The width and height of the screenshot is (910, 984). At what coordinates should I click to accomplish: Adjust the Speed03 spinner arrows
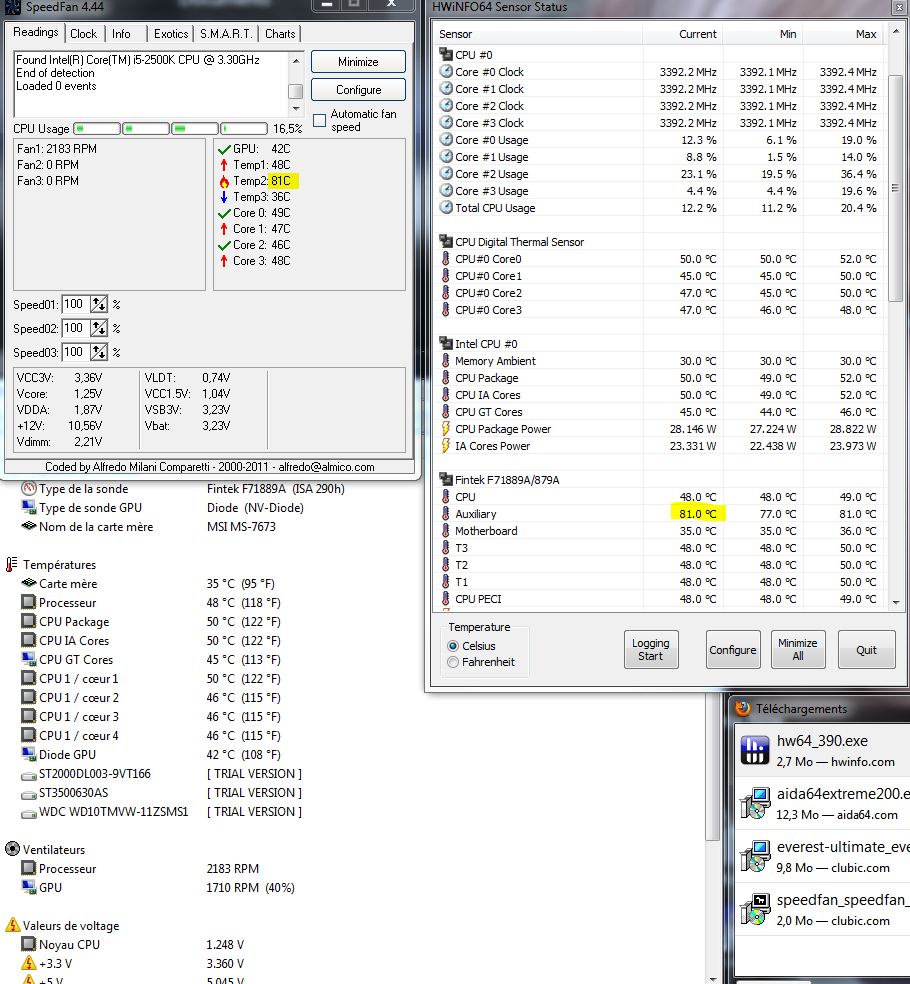coord(99,352)
